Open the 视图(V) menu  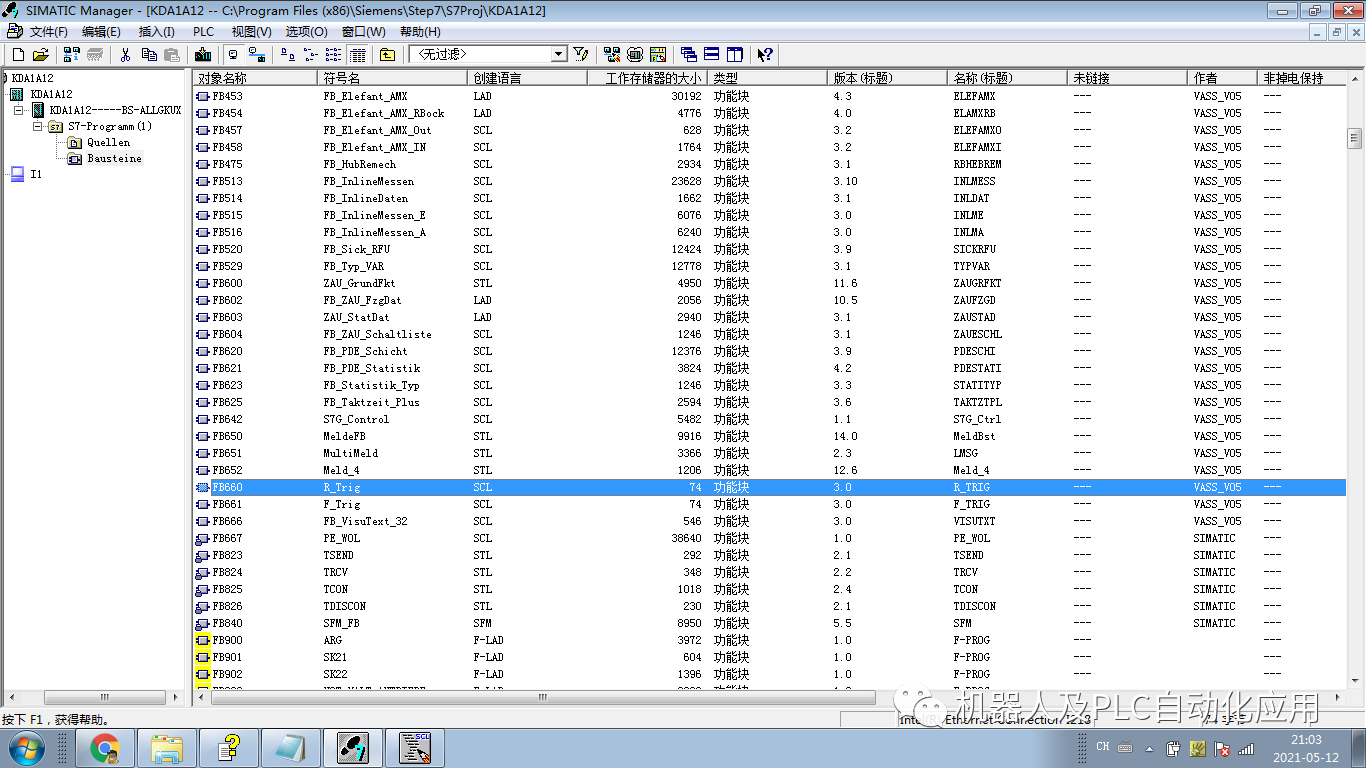(x=251, y=32)
